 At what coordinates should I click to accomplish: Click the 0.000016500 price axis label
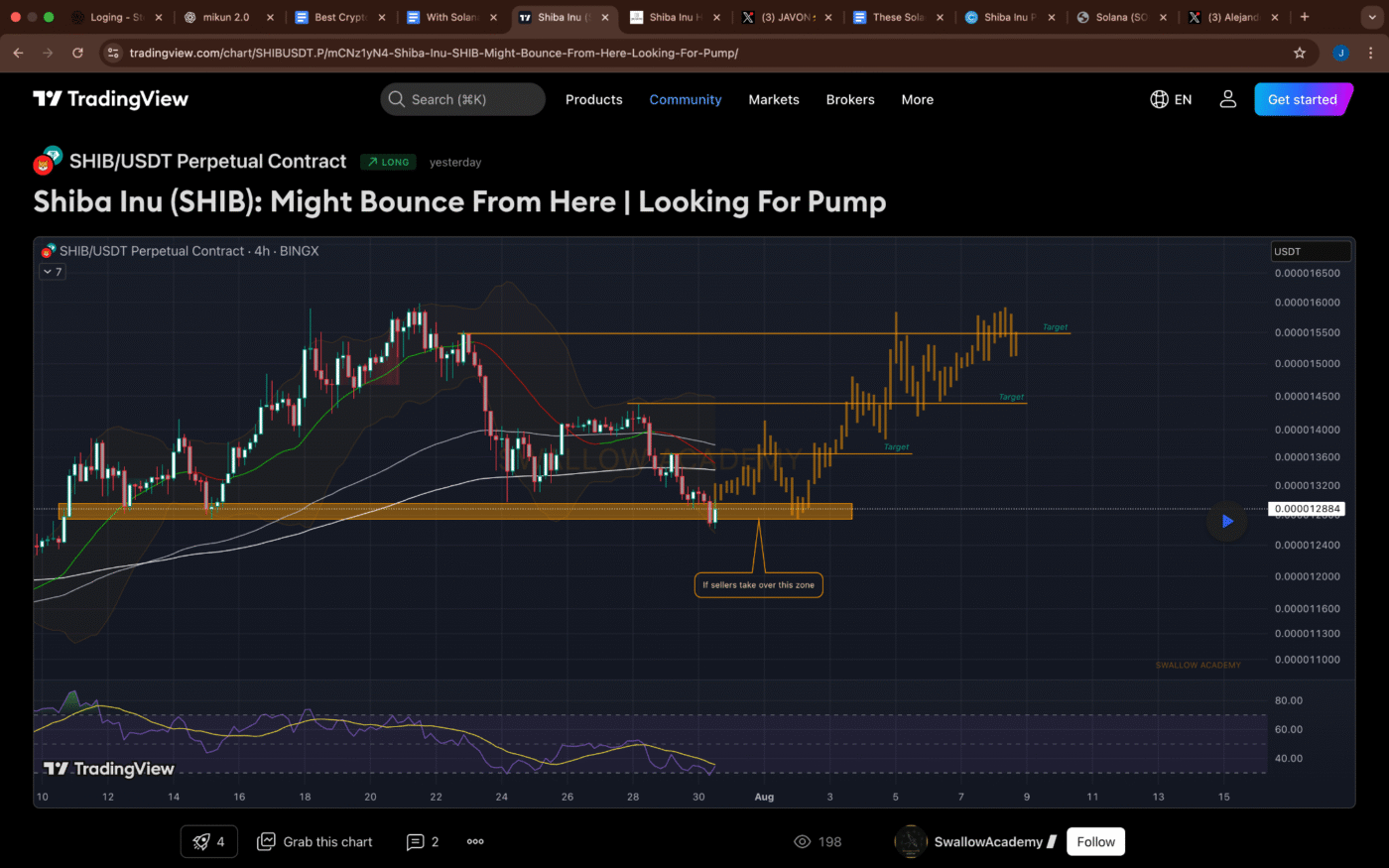tap(1307, 274)
